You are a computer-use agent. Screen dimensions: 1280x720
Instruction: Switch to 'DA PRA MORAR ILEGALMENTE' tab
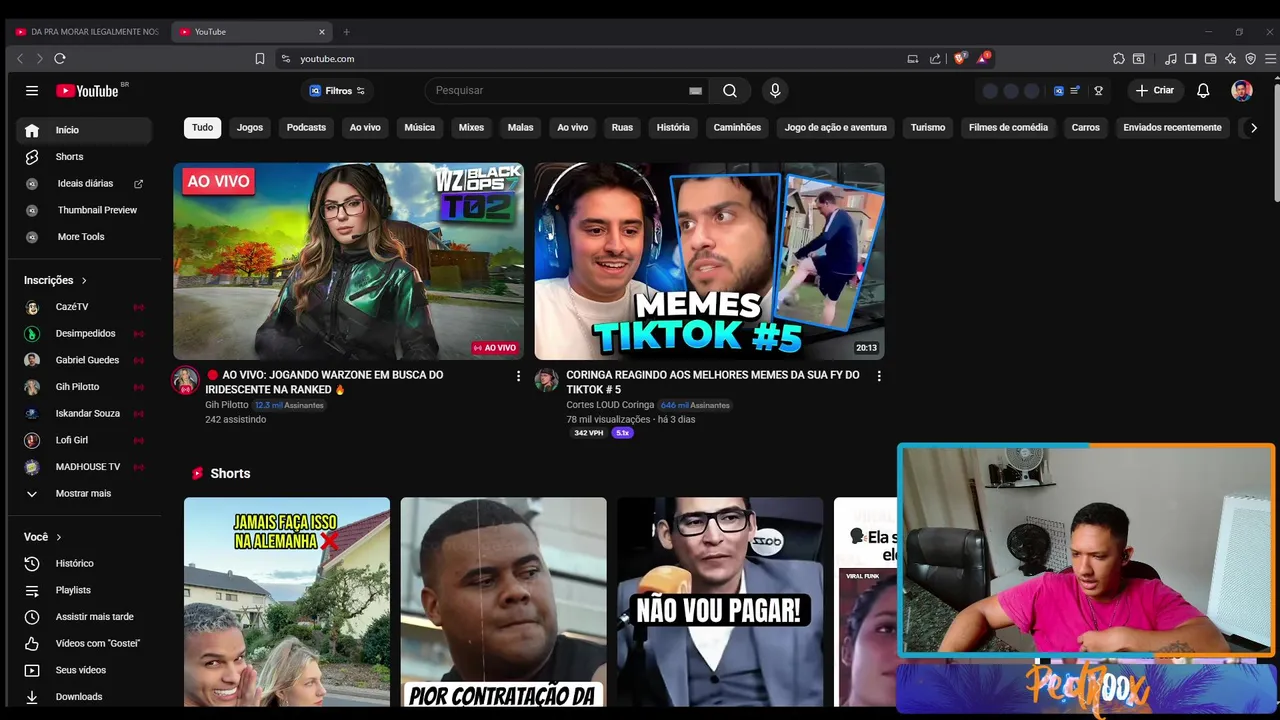[88, 32]
